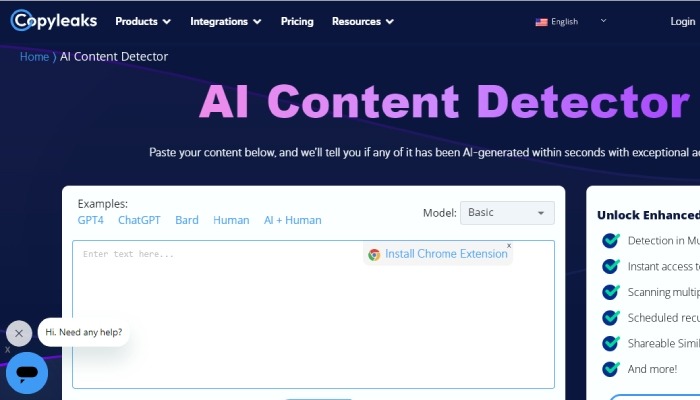Screen dimensions: 700x400
Task: Go to the Pricing page
Action: click(x=297, y=21)
